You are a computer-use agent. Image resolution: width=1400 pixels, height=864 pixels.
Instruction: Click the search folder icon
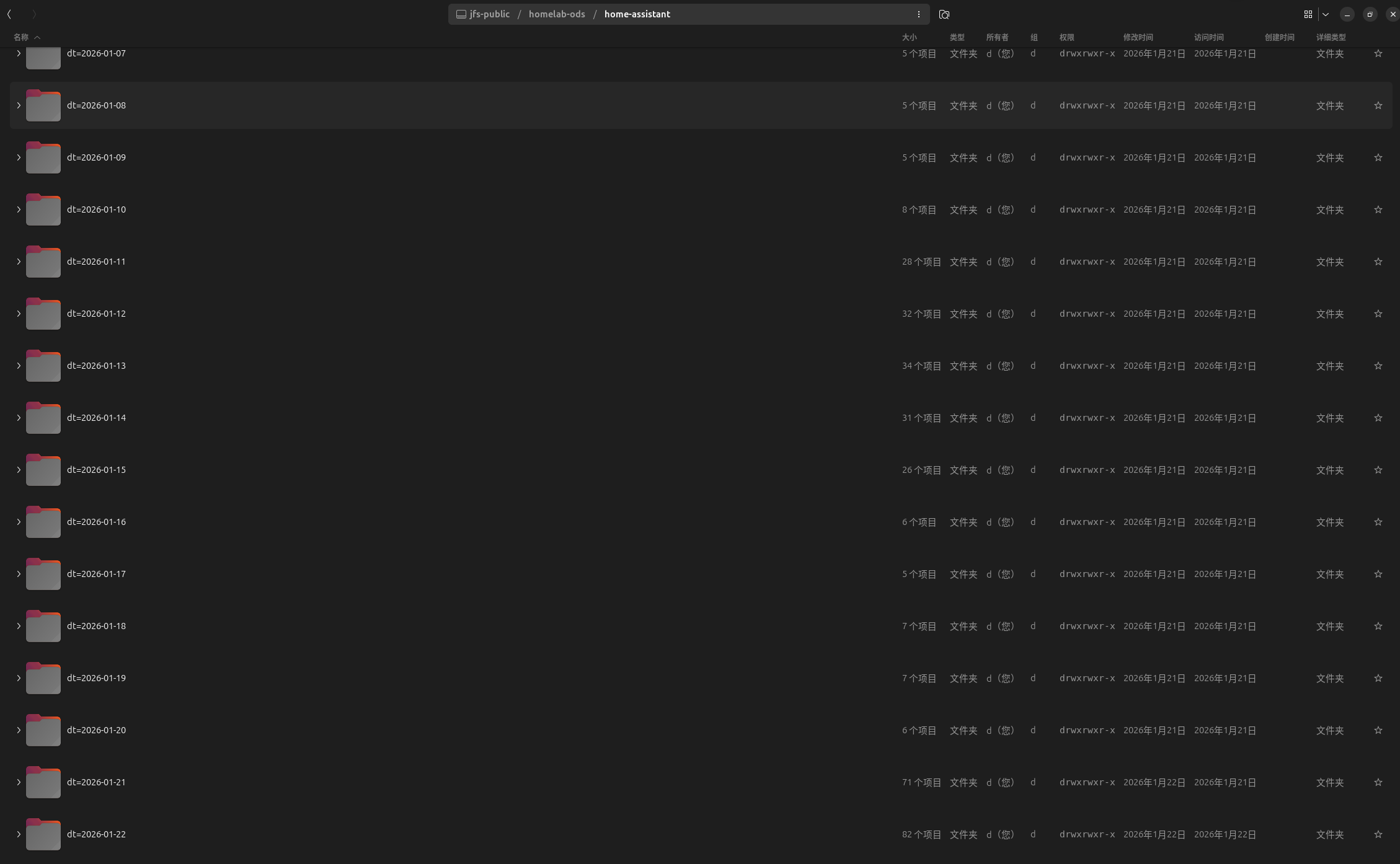[944, 14]
